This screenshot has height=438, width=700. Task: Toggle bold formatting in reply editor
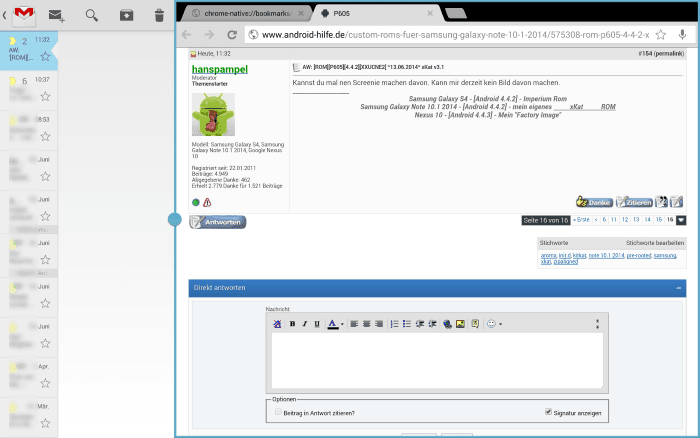coord(292,324)
